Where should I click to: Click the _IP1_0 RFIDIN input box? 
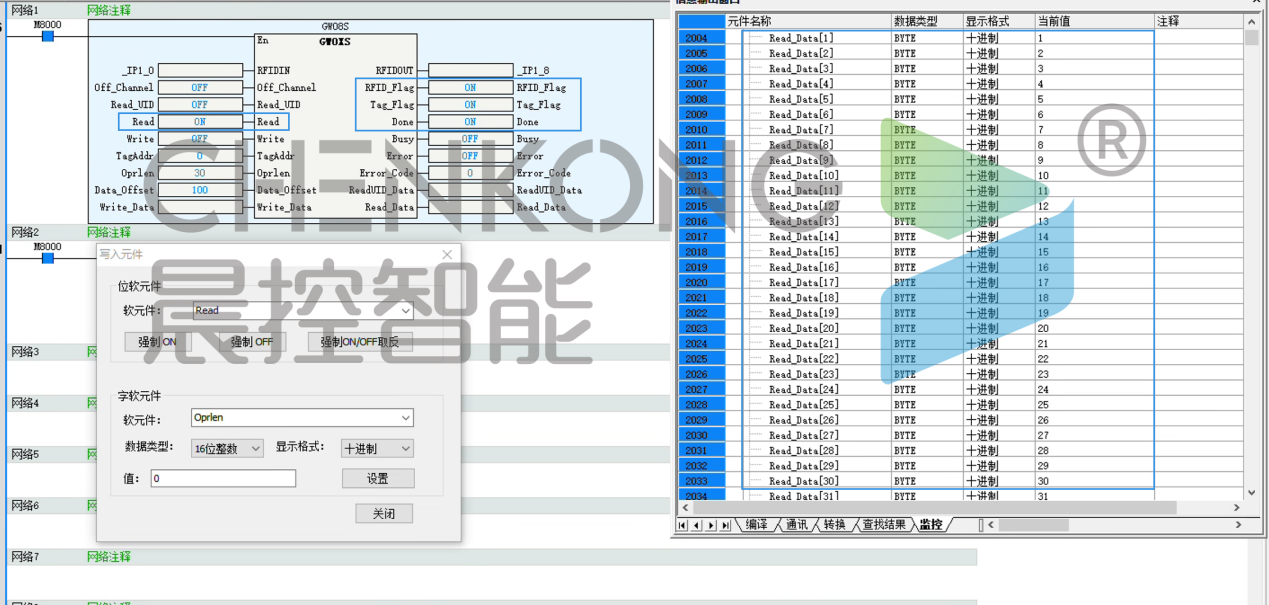[200, 71]
